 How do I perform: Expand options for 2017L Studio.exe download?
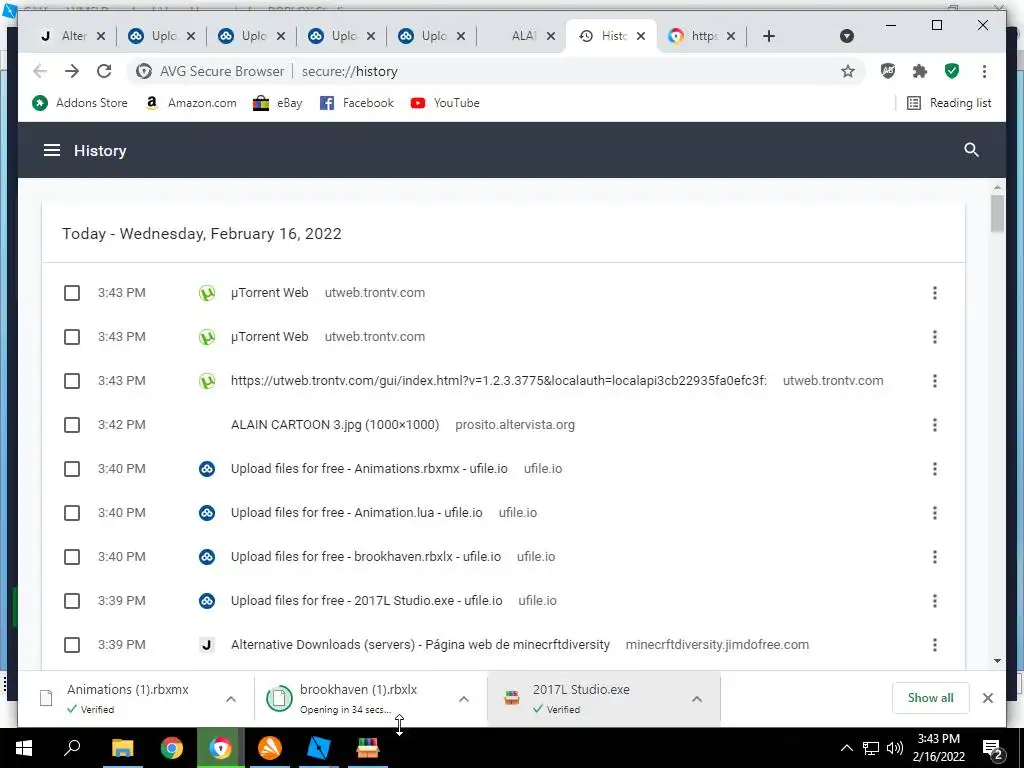click(x=697, y=699)
